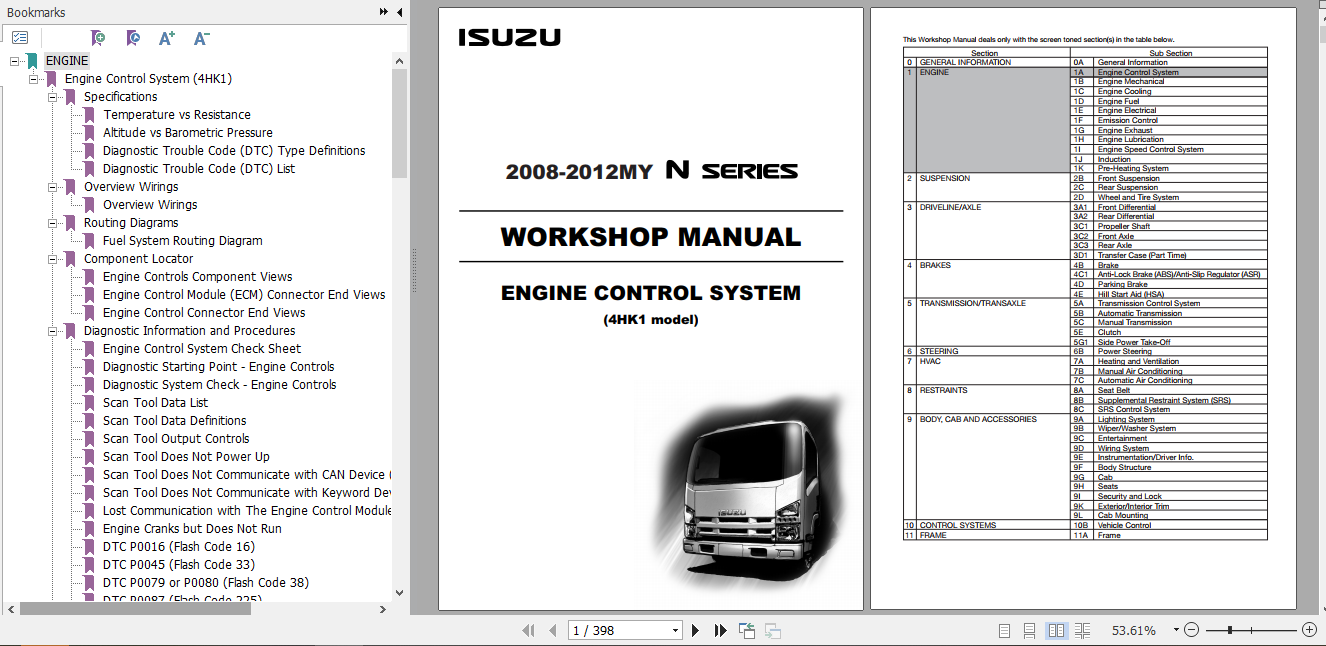
Task: Open Diagnostic Trouble Code (DTC) Type Definitions
Action: (x=234, y=151)
